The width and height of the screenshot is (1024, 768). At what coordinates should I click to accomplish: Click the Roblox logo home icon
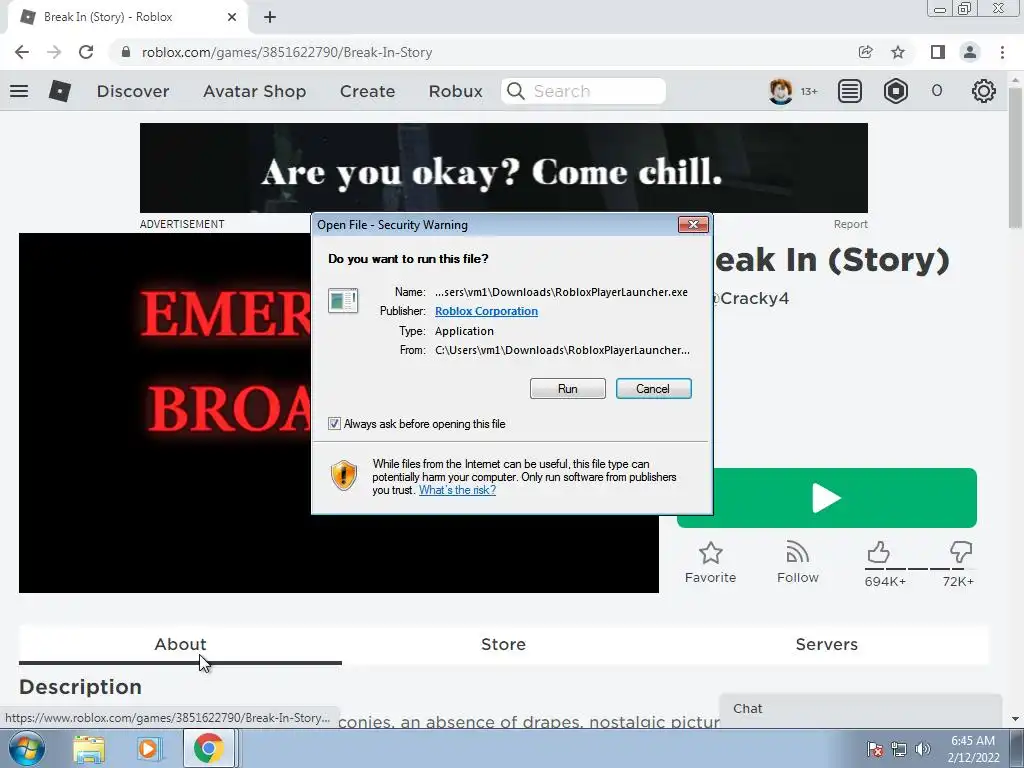[x=60, y=91]
